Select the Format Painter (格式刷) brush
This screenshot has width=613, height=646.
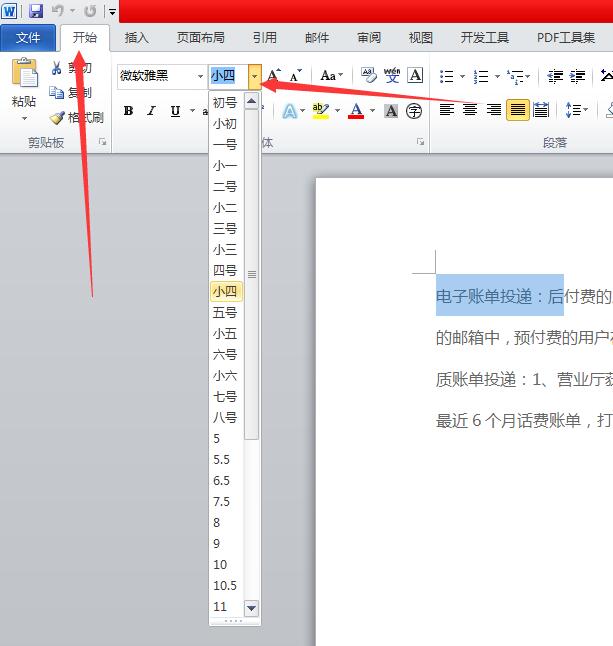(57, 118)
